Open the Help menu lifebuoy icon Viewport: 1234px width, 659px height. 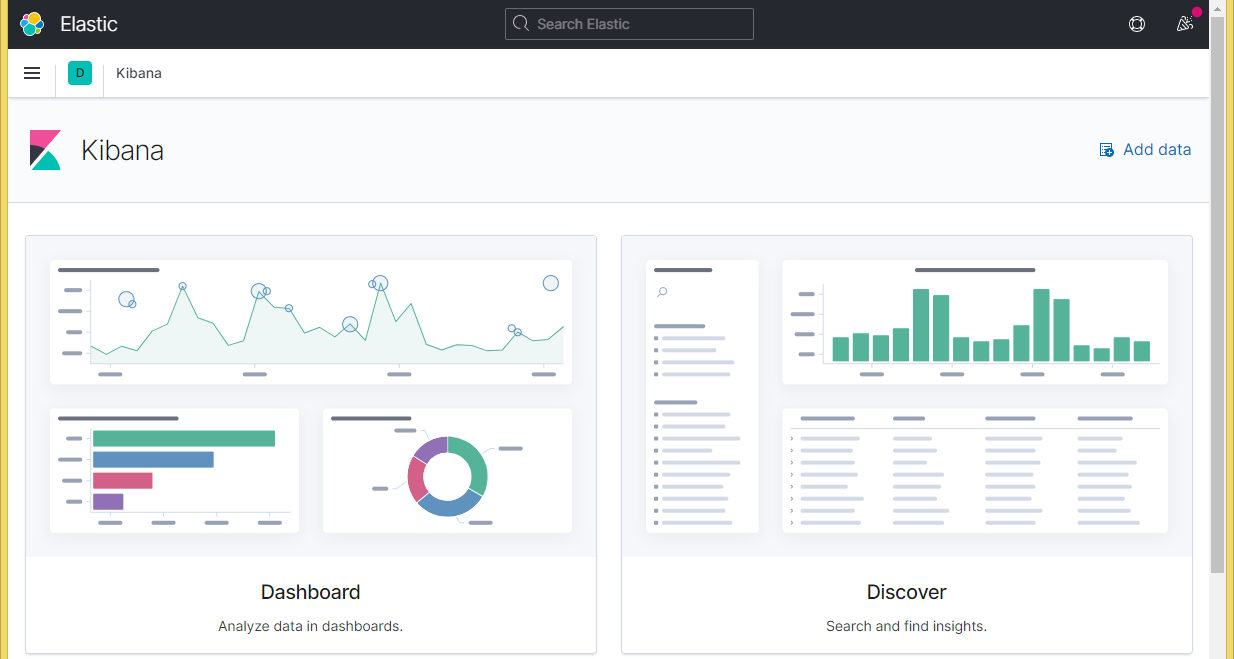pyautogui.click(x=1137, y=24)
